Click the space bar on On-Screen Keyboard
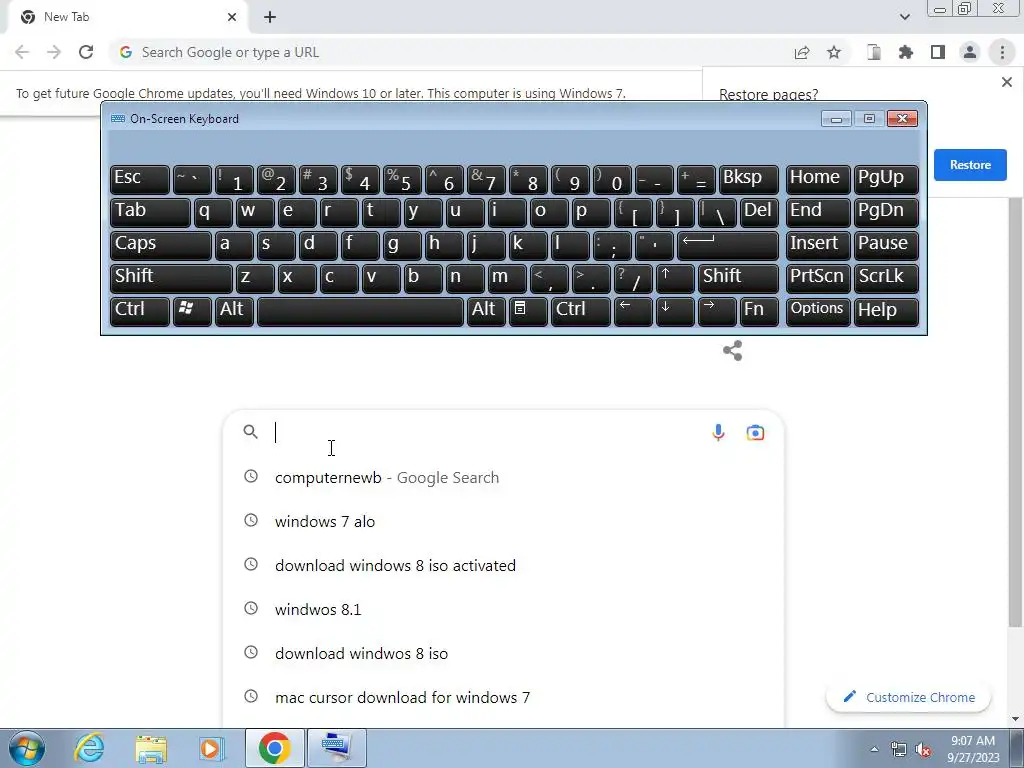Image resolution: width=1024 pixels, height=768 pixels. [360, 311]
